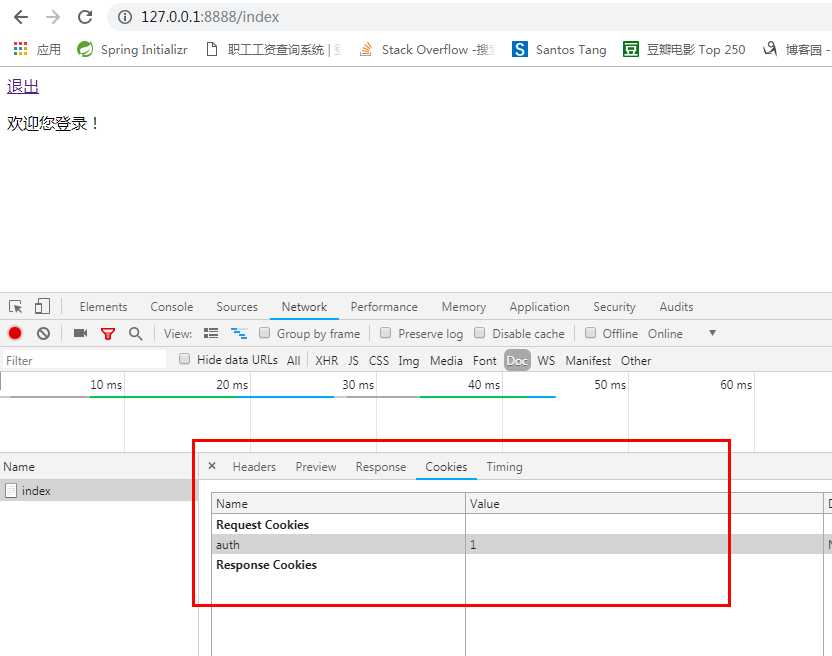Enable Disable cache checkbox

479,333
